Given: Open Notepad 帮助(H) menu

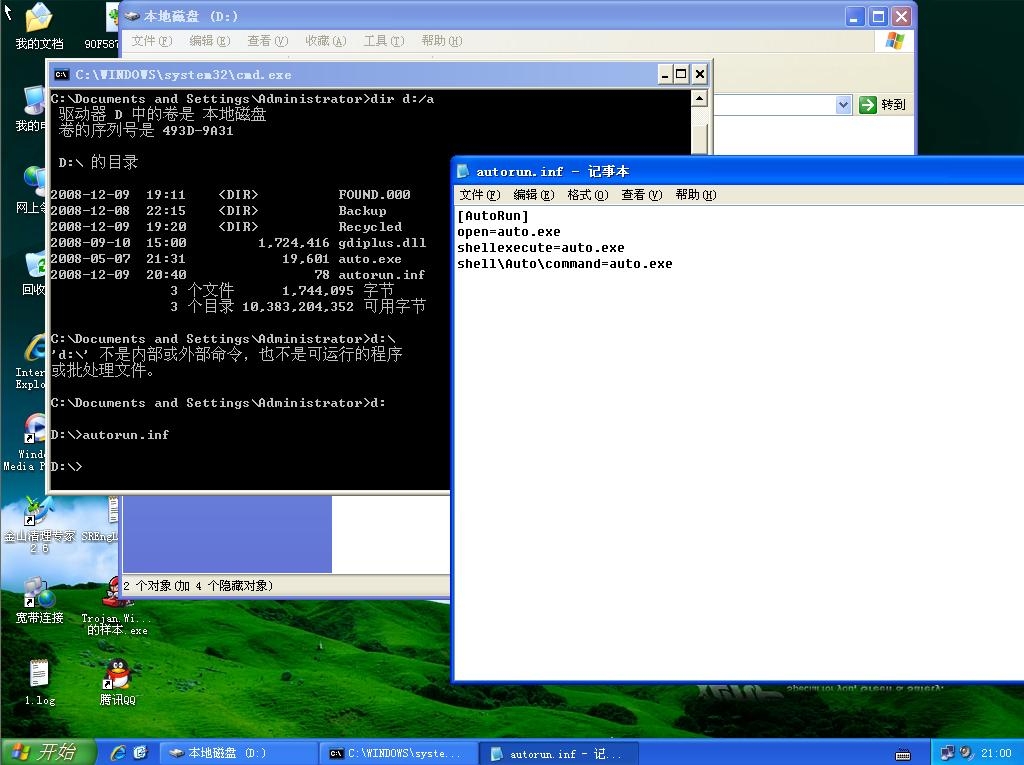Looking at the screenshot, I should 696,195.
